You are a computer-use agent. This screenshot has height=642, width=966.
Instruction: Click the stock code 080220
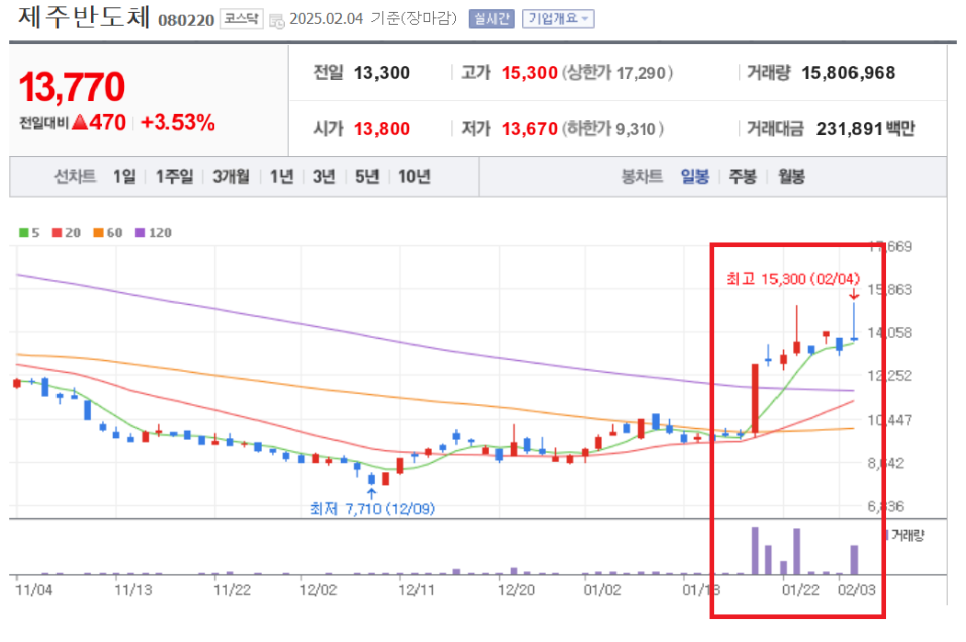pos(186,21)
